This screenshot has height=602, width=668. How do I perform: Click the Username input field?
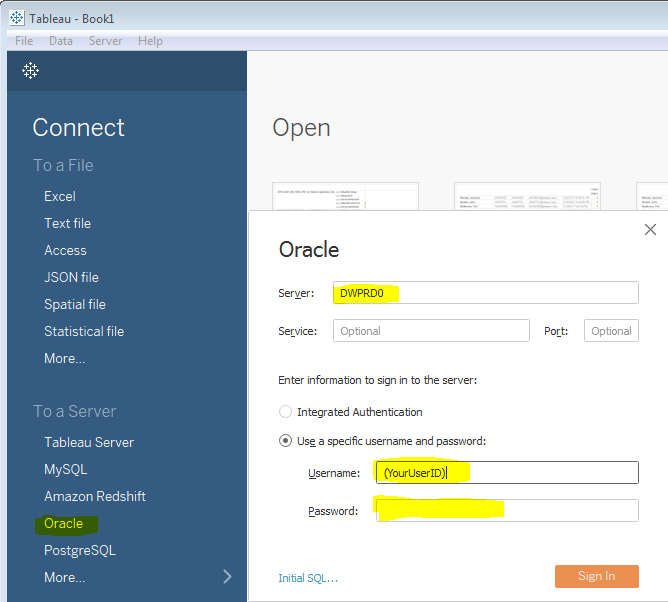point(507,472)
